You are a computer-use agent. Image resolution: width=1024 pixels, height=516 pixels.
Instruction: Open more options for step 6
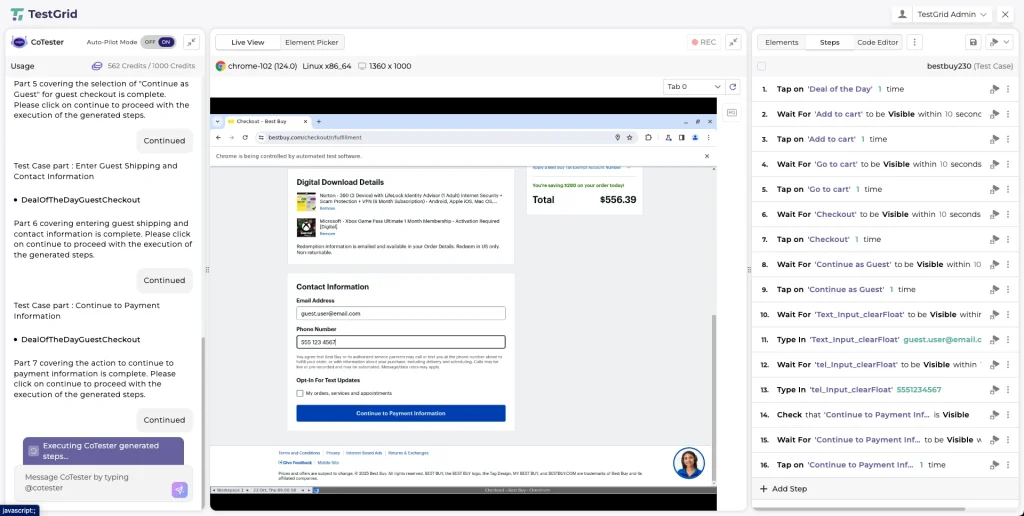pos(1008,214)
